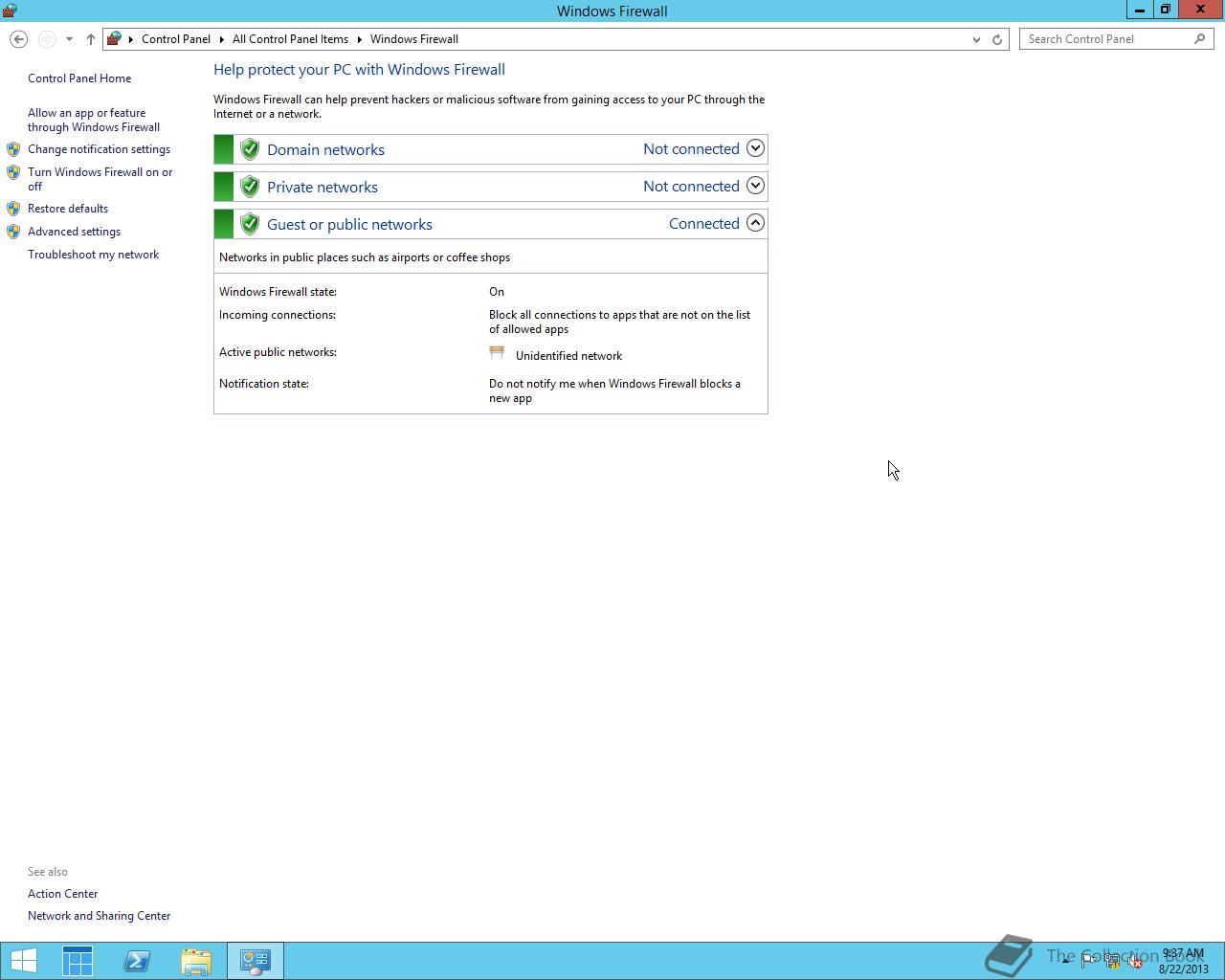Click shield icon beside Advanced settings

[13, 232]
